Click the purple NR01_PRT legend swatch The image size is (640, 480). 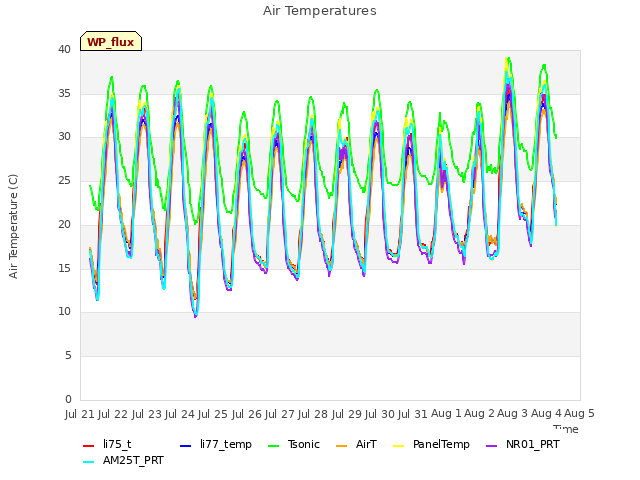pos(491,446)
